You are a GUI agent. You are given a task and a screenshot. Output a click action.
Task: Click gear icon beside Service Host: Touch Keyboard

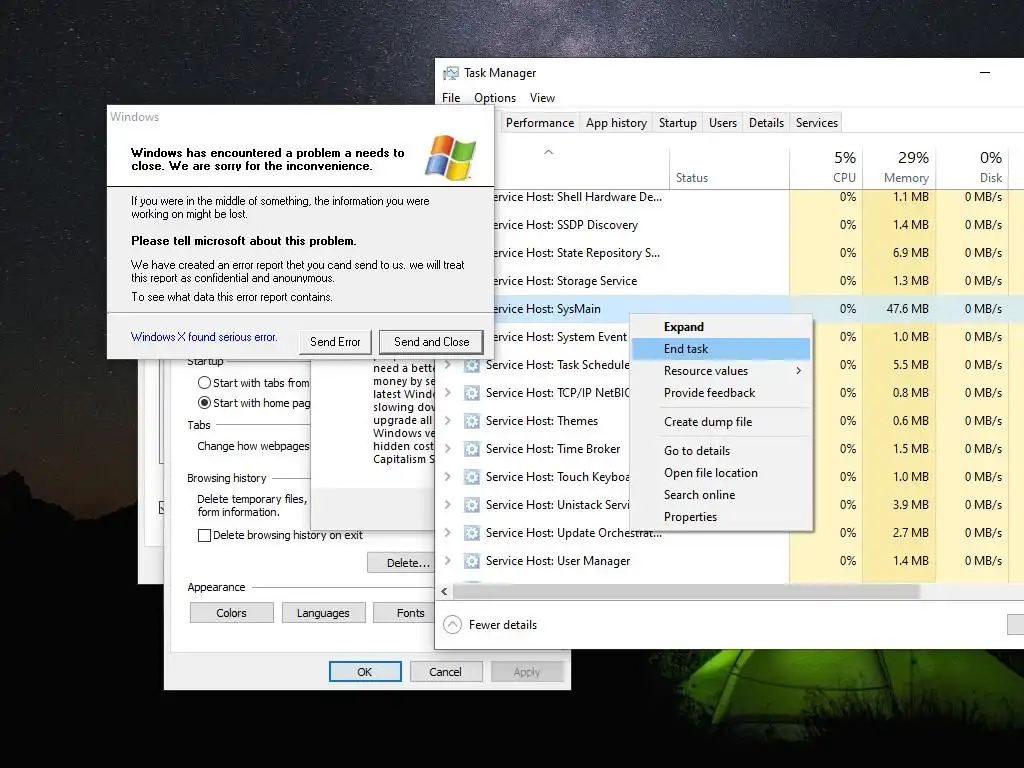[x=472, y=477]
